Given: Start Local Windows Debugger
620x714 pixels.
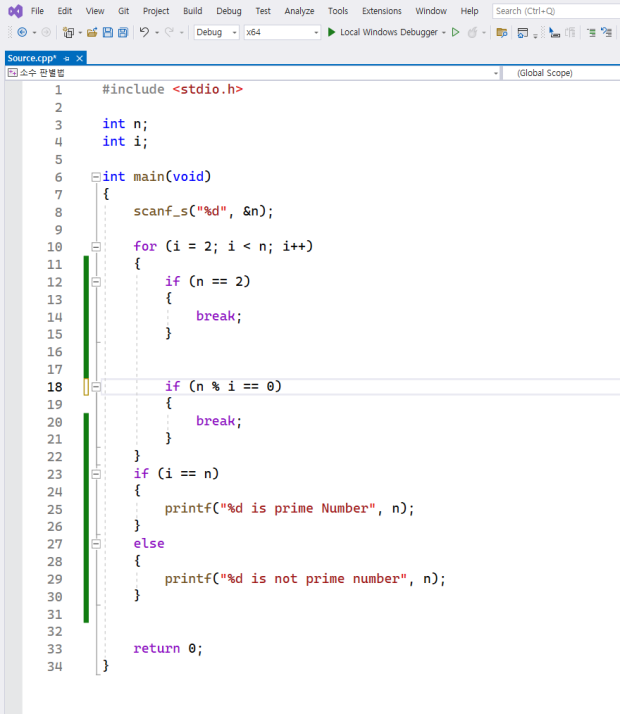Looking at the screenshot, I should (382, 32).
